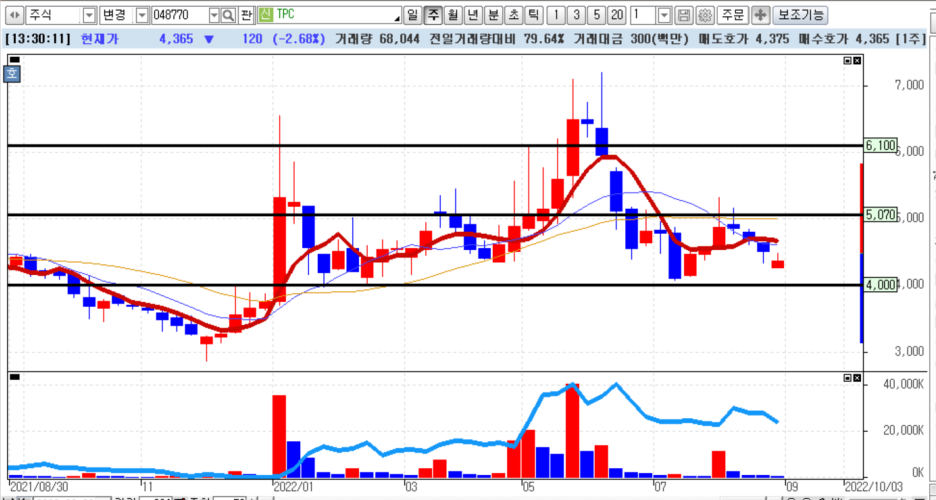Click the 20,000K volume axis label

point(904,430)
